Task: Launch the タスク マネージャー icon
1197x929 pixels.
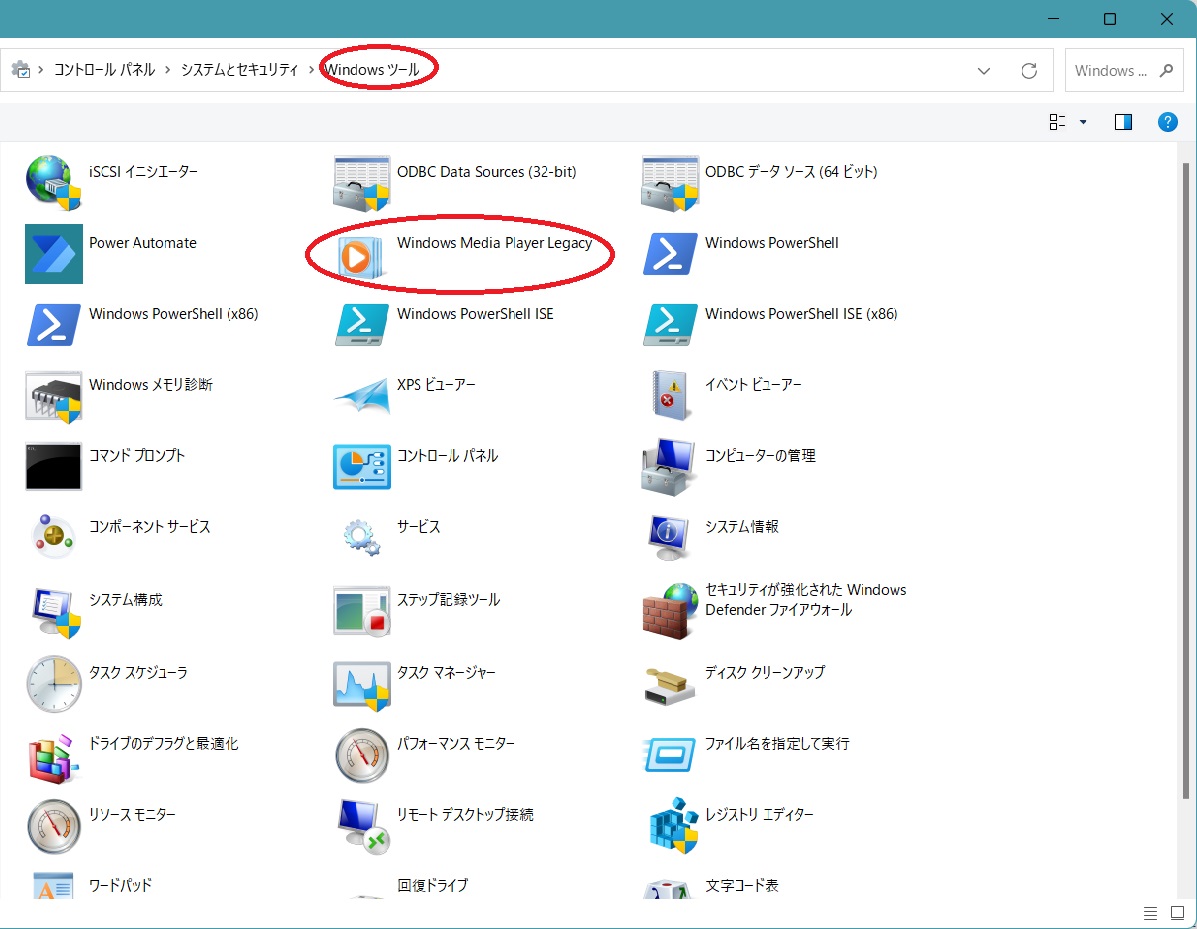Action: (361, 685)
